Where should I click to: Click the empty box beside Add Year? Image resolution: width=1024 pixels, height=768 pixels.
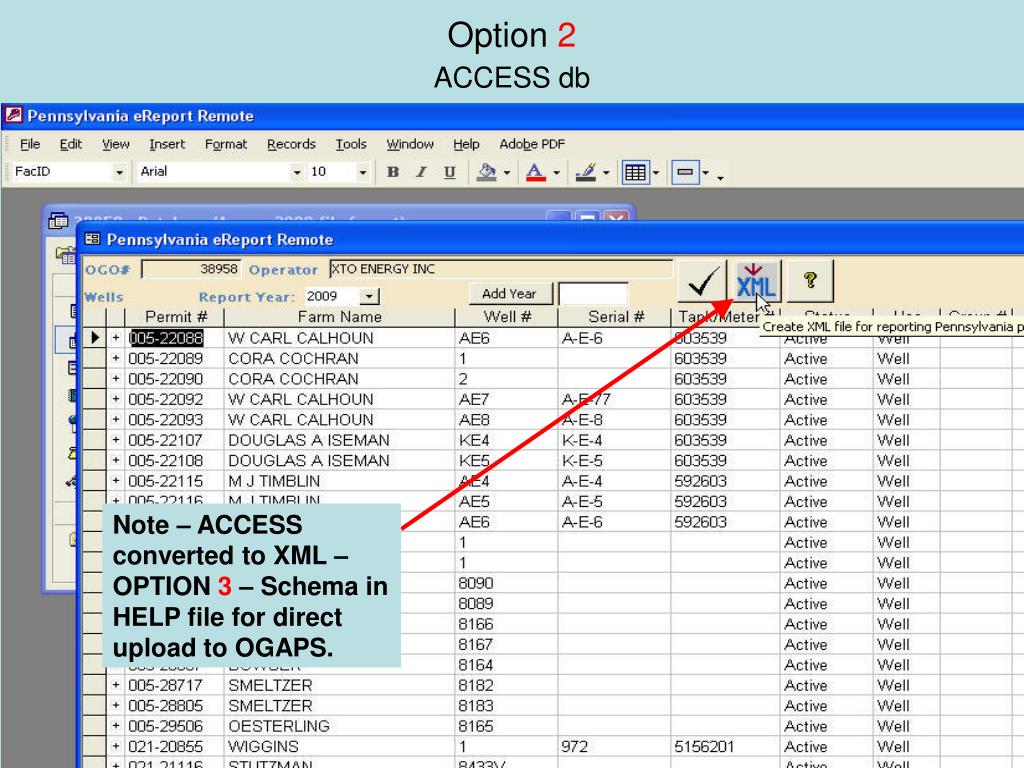click(x=593, y=294)
